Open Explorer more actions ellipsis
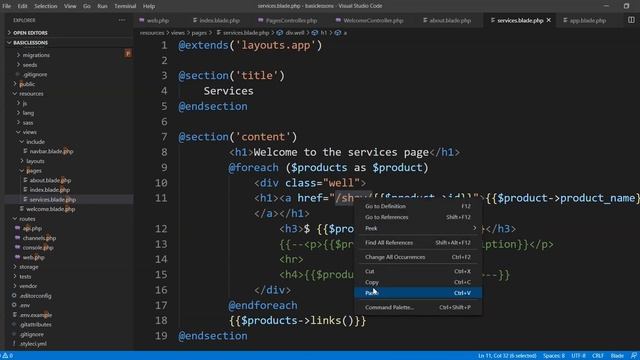The image size is (640, 360). point(122,20)
